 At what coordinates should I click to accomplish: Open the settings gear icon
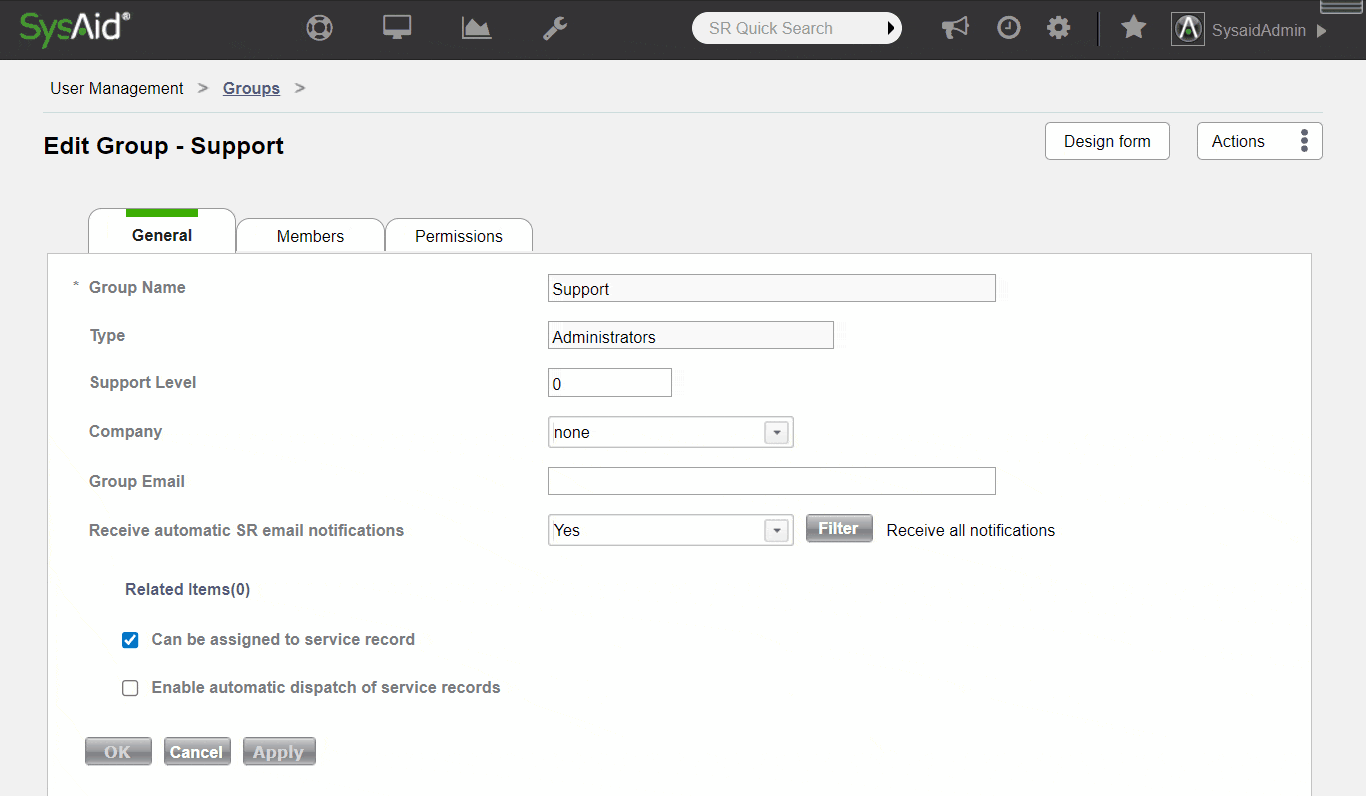[x=1058, y=28]
